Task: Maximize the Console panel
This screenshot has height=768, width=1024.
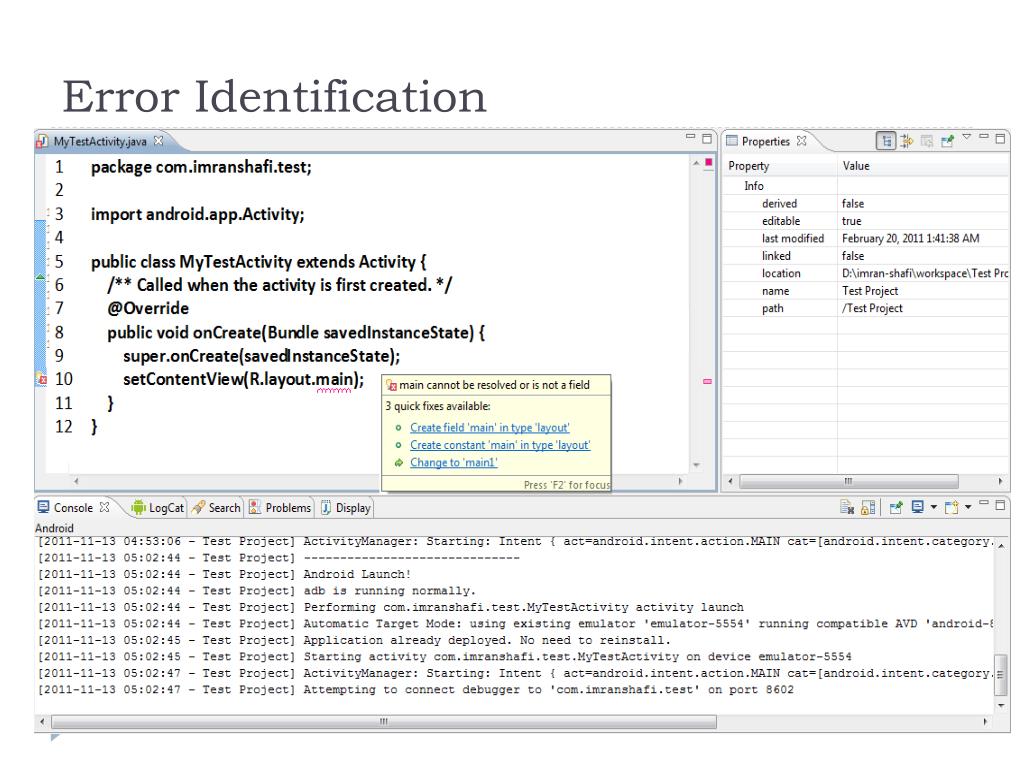Action: [x=1000, y=505]
